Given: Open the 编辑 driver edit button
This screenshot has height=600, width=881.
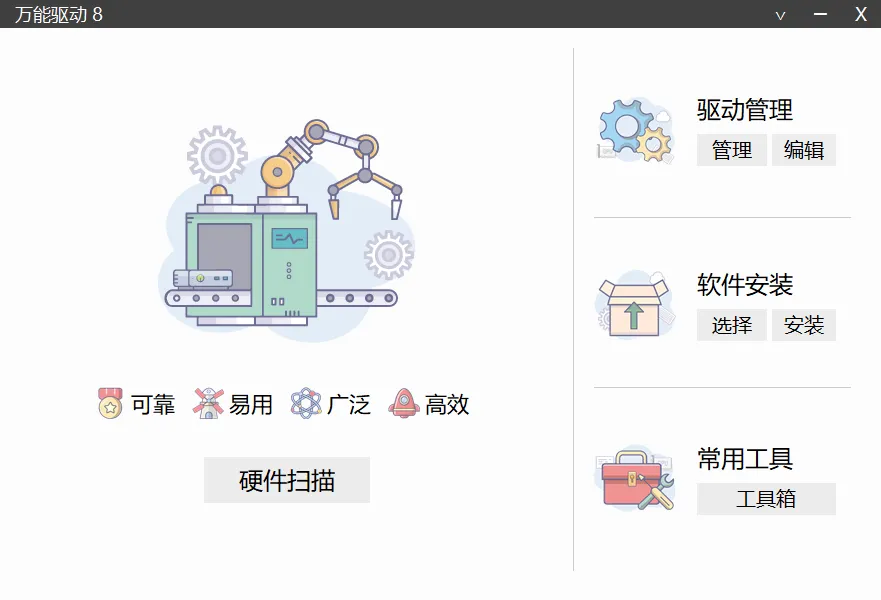Looking at the screenshot, I should (803, 150).
